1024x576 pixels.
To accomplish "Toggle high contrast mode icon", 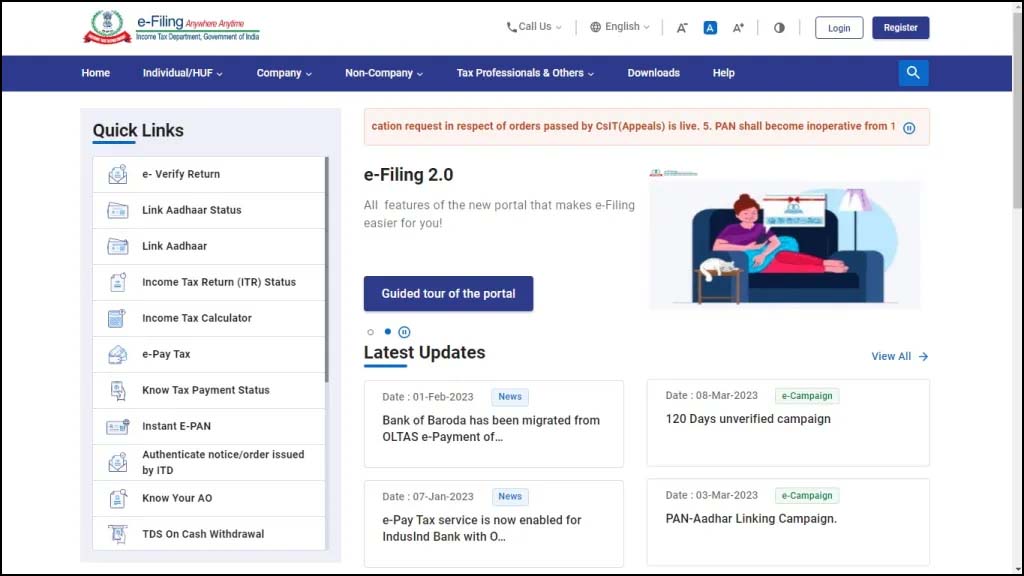I will pos(779,28).
